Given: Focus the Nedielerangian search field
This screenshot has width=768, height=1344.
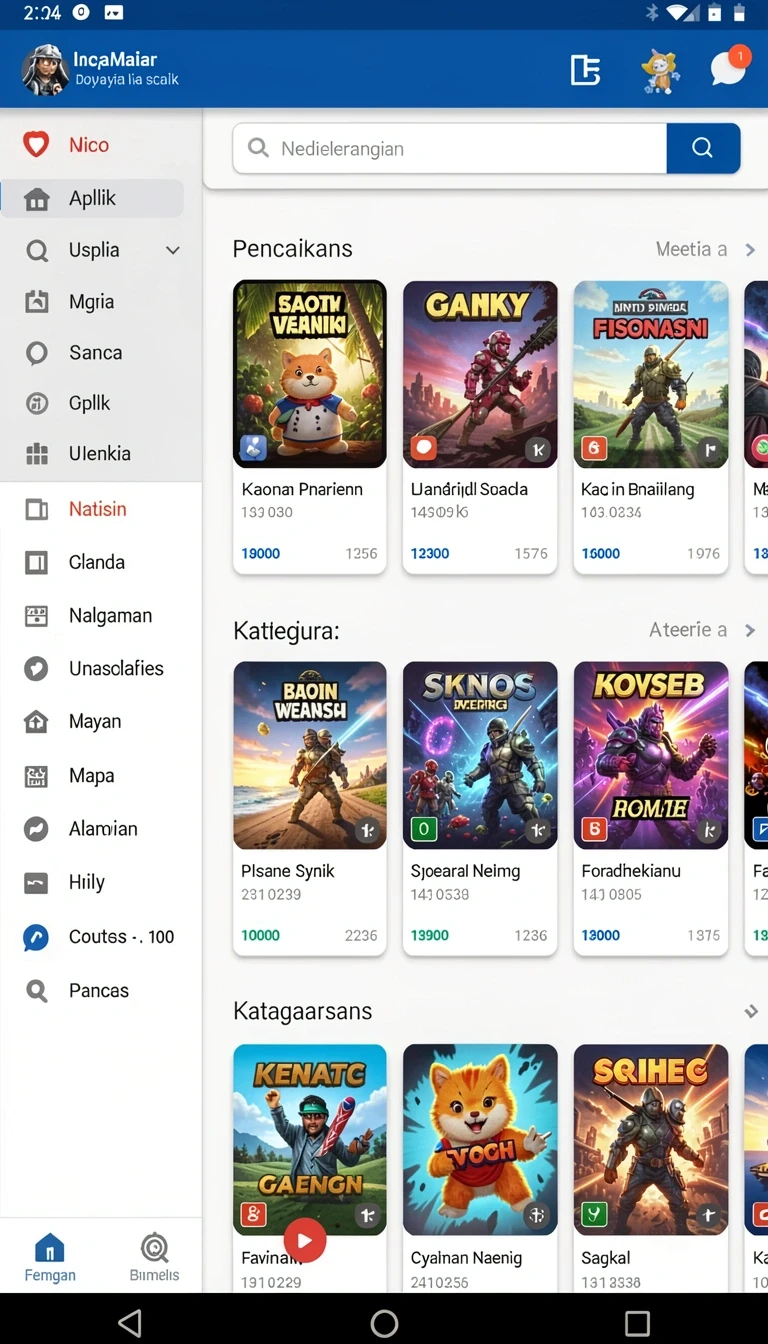Looking at the screenshot, I should (x=450, y=148).
